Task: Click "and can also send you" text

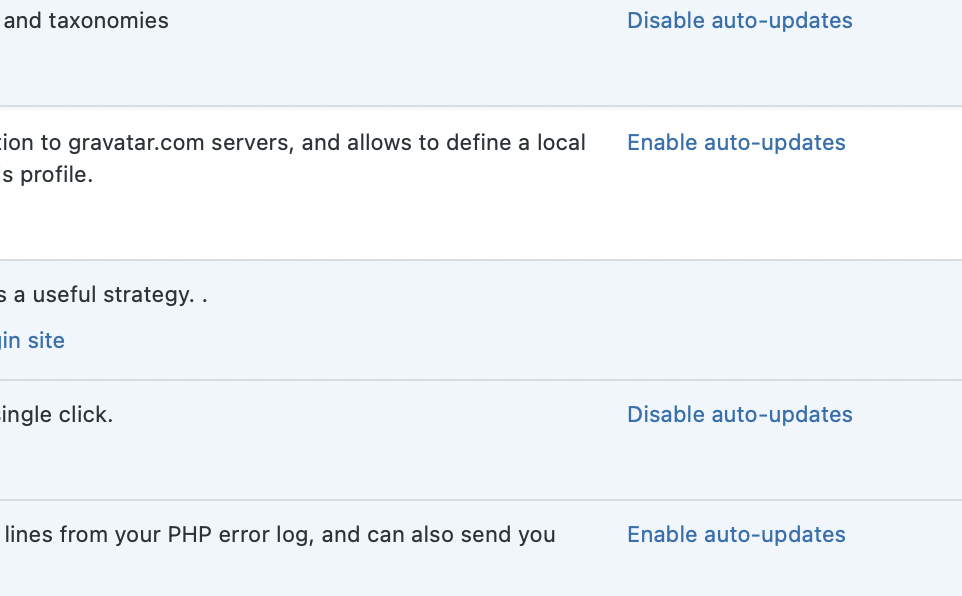Action: pyautogui.click(x=438, y=534)
